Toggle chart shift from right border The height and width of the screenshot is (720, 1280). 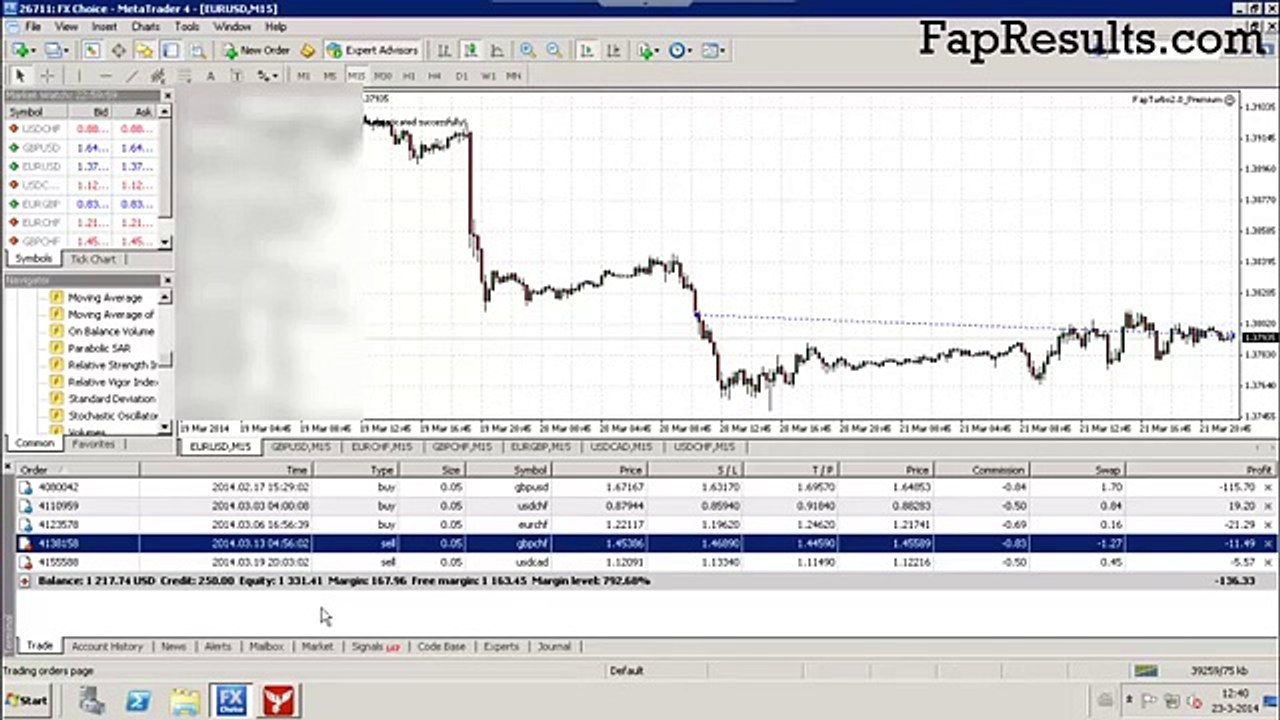coord(614,50)
